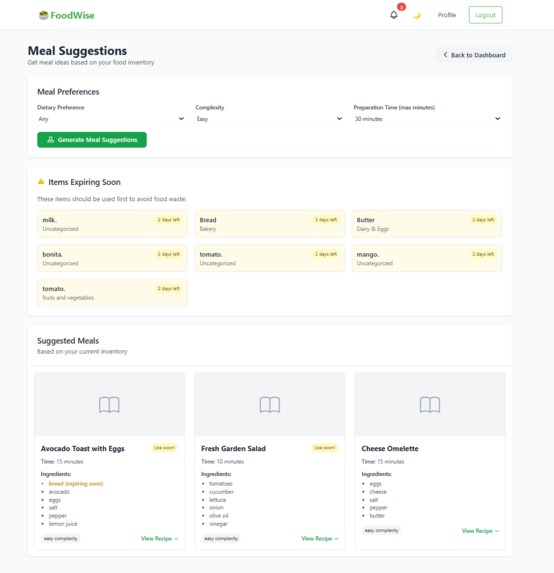Click the bread (expiring soon) ingredient
This screenshot has height=573, width=554.
tap(76, 483)
